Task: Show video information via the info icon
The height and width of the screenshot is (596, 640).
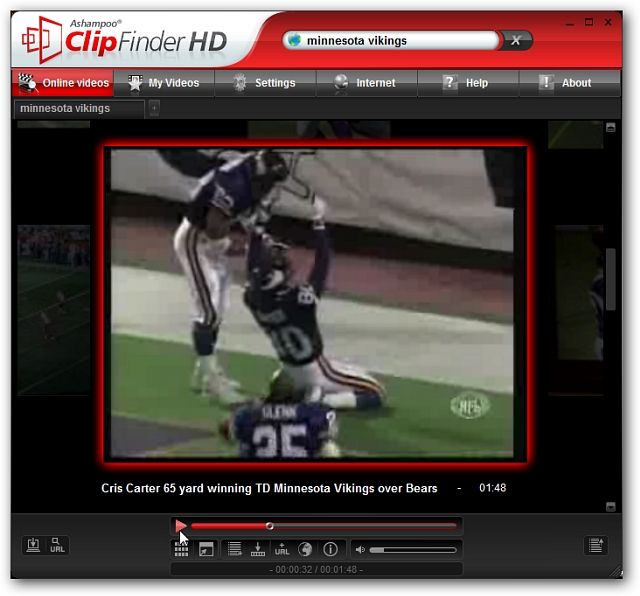Action: (x=330, y=549)
